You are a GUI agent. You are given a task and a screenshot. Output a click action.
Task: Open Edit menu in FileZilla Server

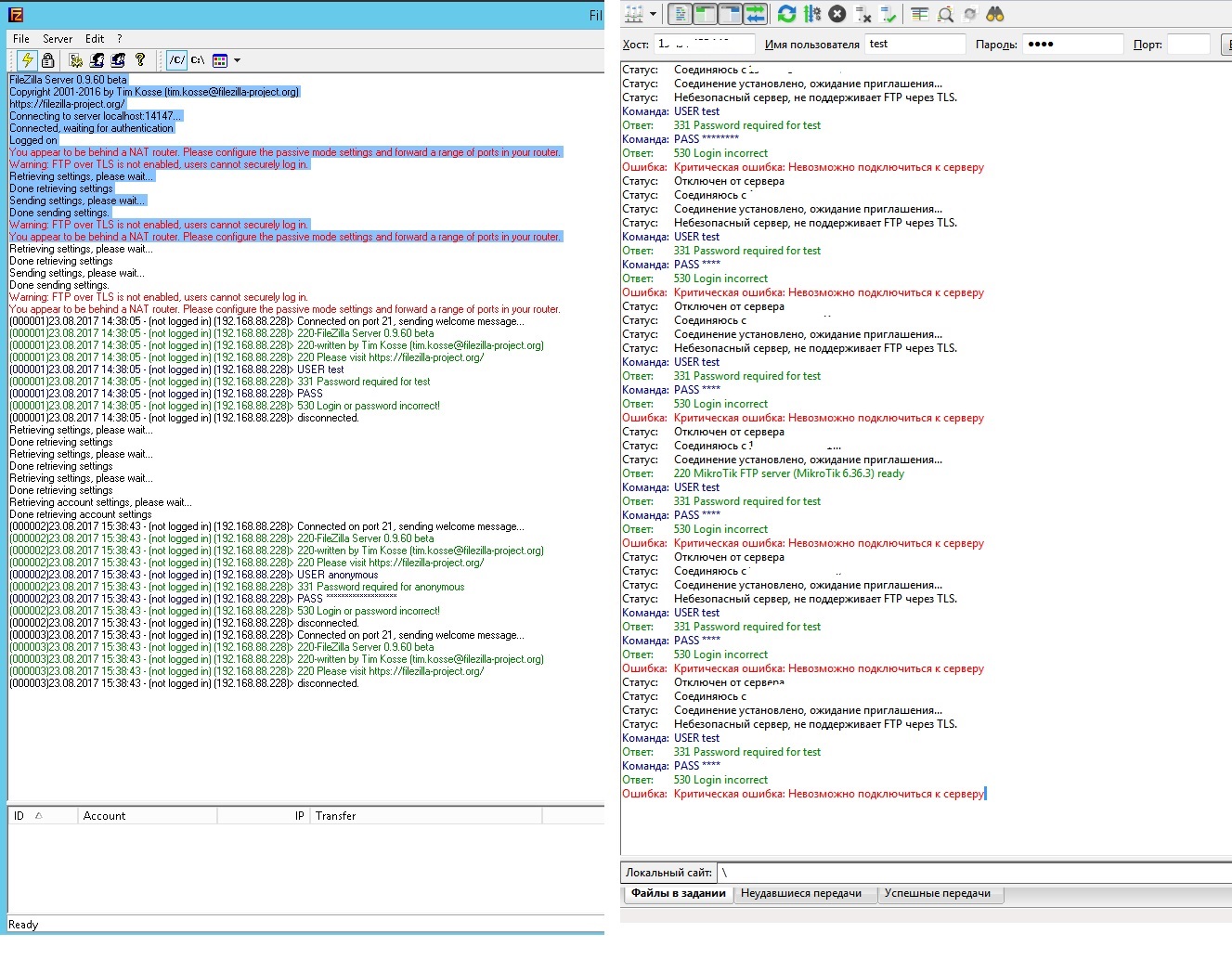[95, 39]
